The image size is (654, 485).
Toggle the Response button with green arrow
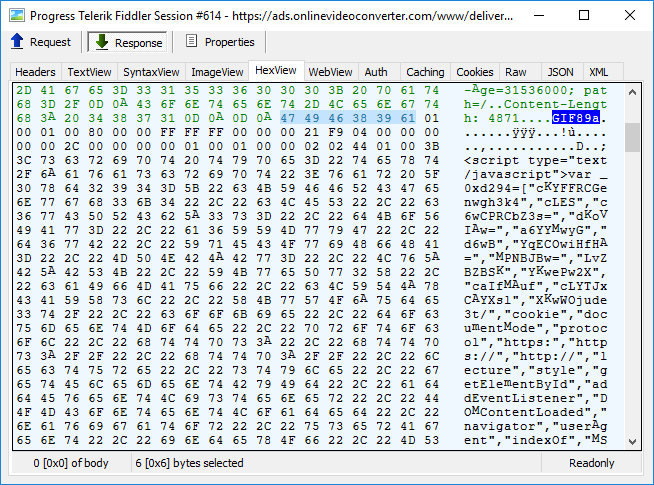(127, 42)
